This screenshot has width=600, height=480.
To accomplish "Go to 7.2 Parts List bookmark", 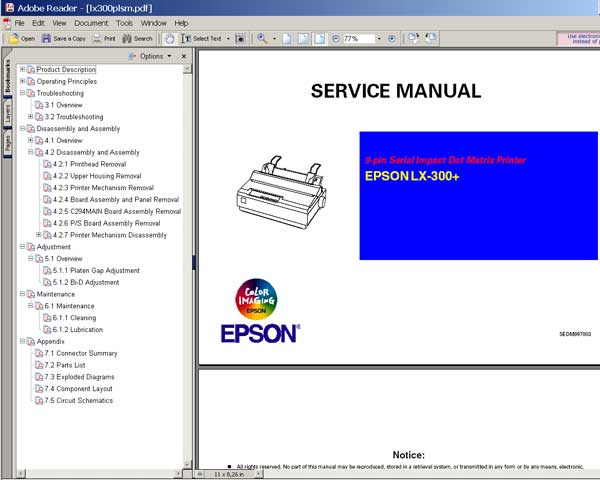I will click(65, 365).
